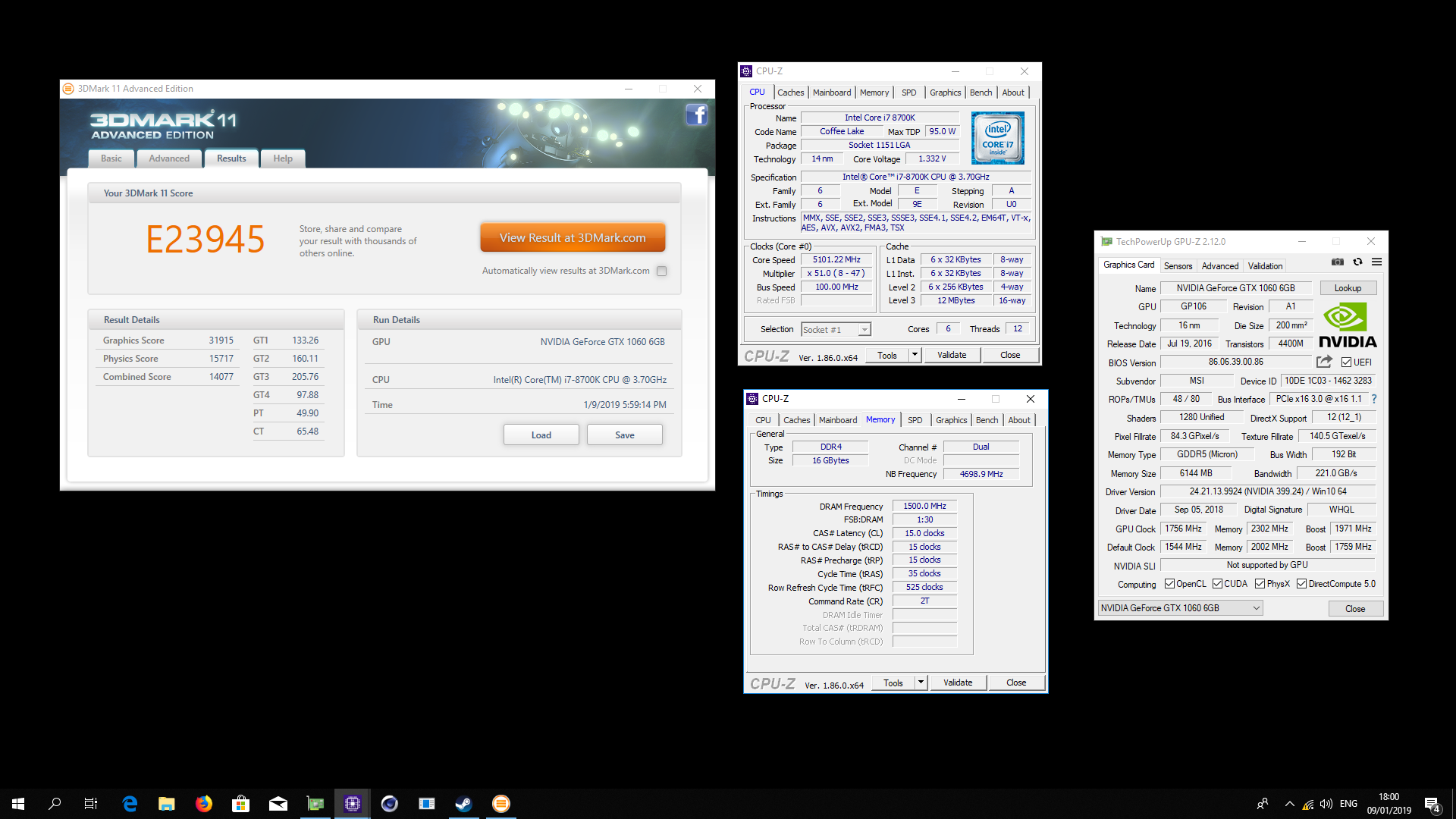The image size is (1456, 819).
Task: Toggle the PhysX checkbox in GPU-Z
Action: (x=1260, y=584)
